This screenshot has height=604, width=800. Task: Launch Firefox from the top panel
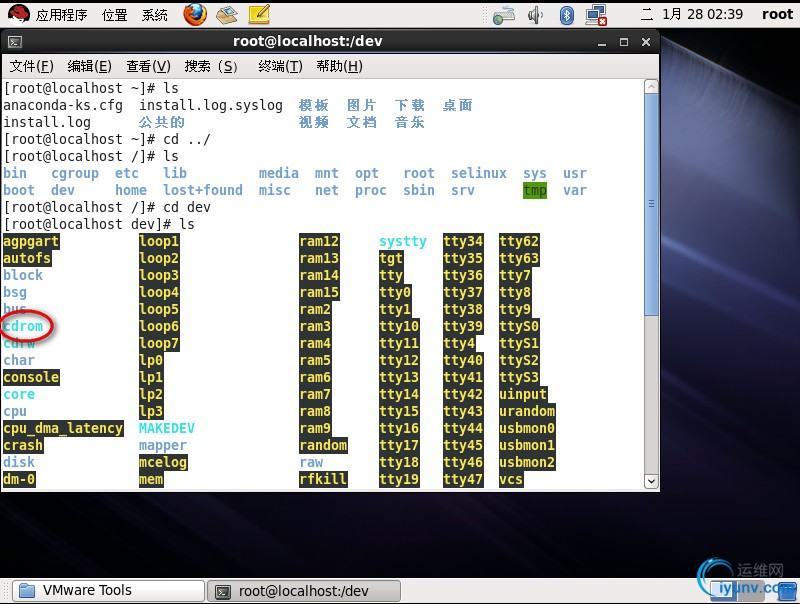point(195,14)
